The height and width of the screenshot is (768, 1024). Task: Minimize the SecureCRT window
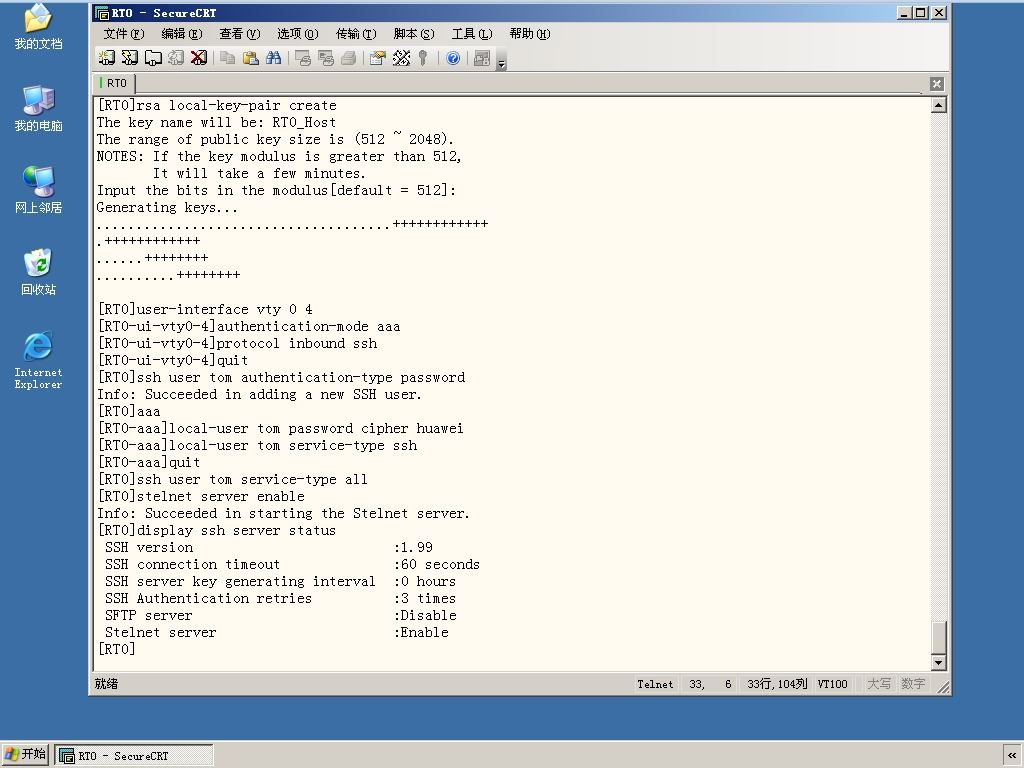click(904, 12)
